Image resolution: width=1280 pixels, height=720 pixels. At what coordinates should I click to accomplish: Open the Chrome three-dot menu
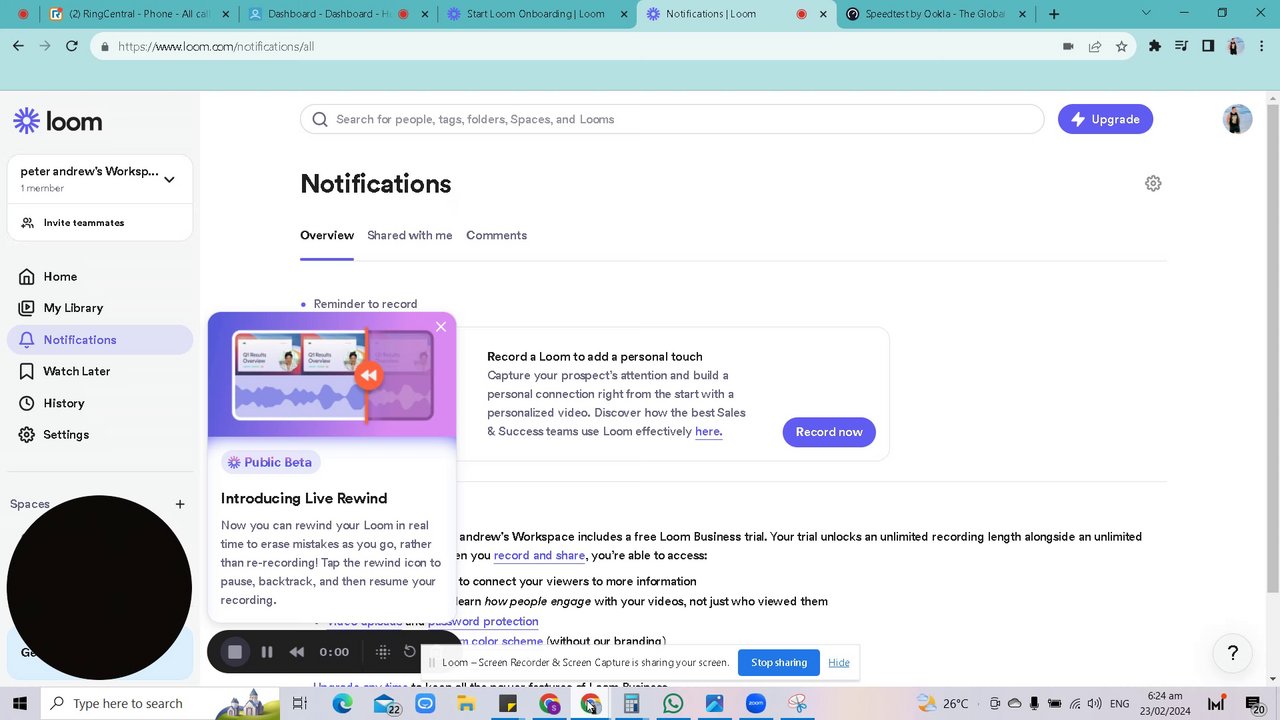click(x=1261, y=46)
